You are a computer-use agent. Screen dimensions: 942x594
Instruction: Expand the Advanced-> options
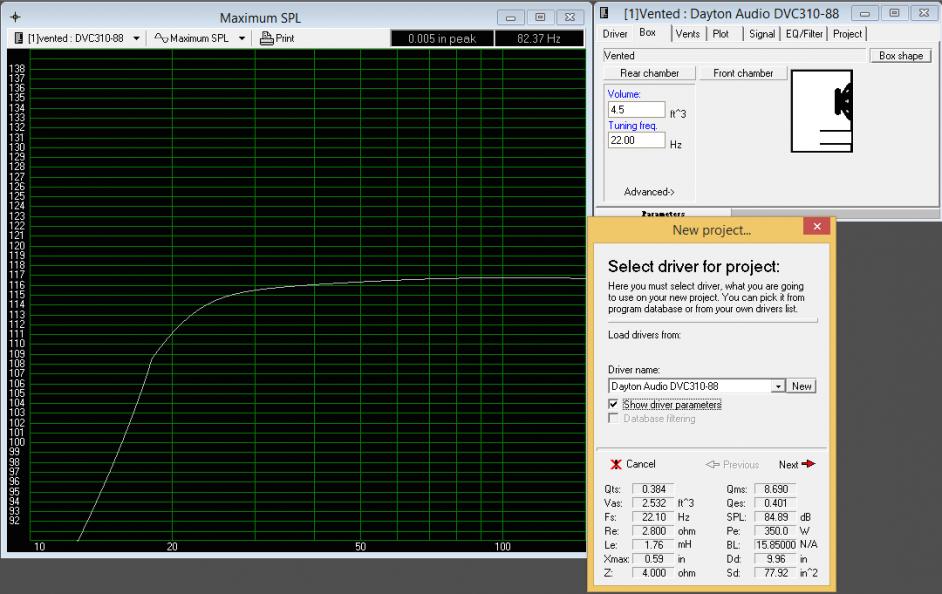pyautogui.click(x=649, y=192)
